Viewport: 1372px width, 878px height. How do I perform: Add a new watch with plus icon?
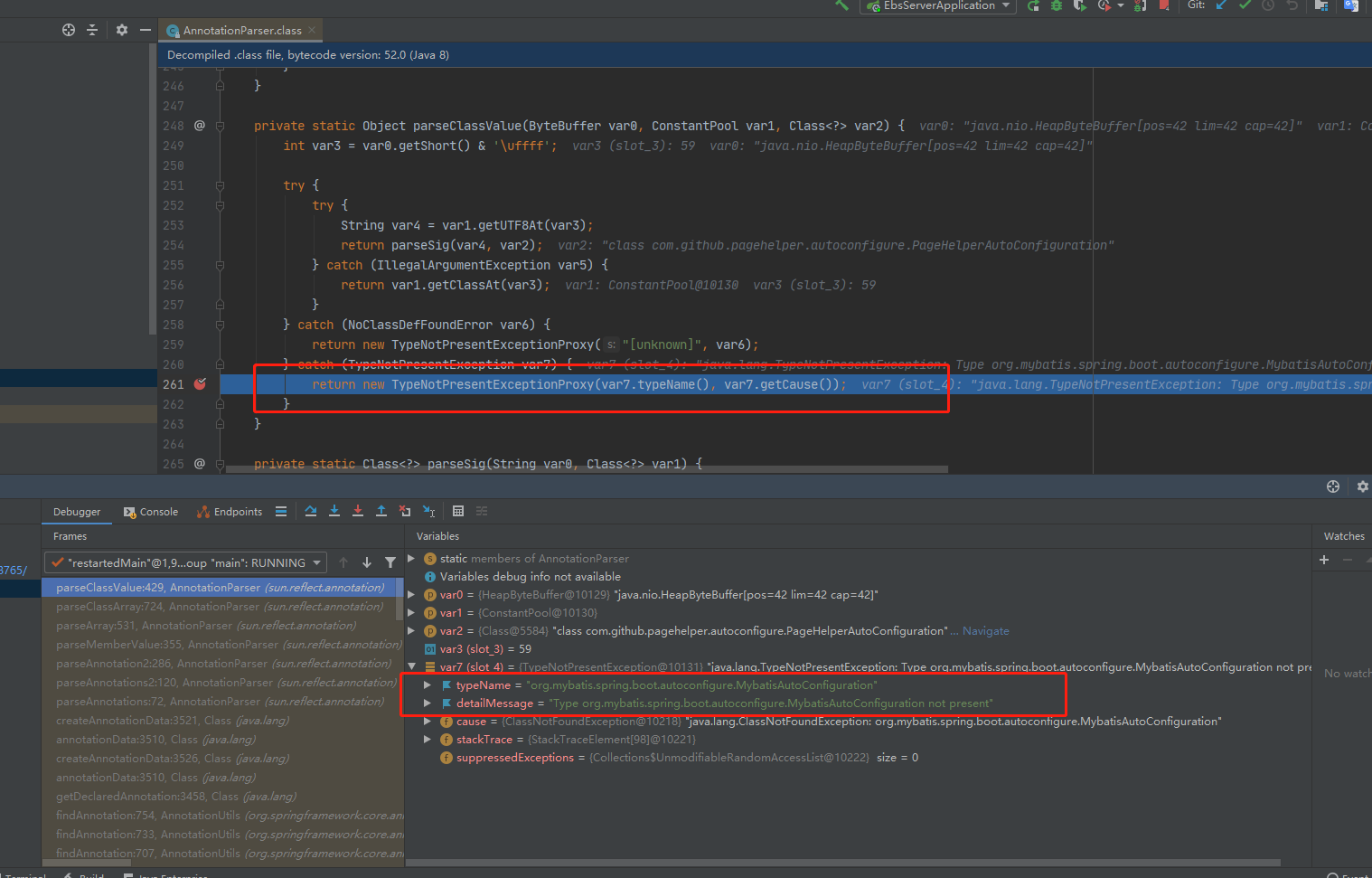point(1324,560)
